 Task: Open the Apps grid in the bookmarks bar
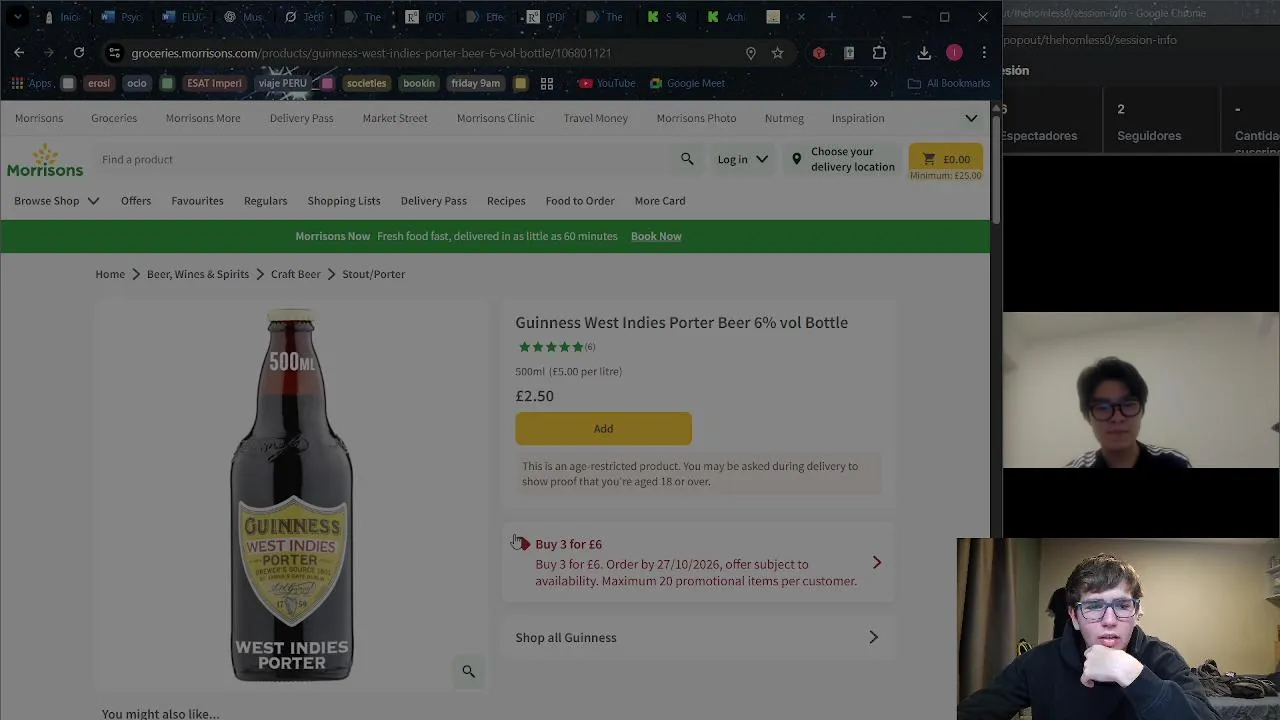point(17,83)
